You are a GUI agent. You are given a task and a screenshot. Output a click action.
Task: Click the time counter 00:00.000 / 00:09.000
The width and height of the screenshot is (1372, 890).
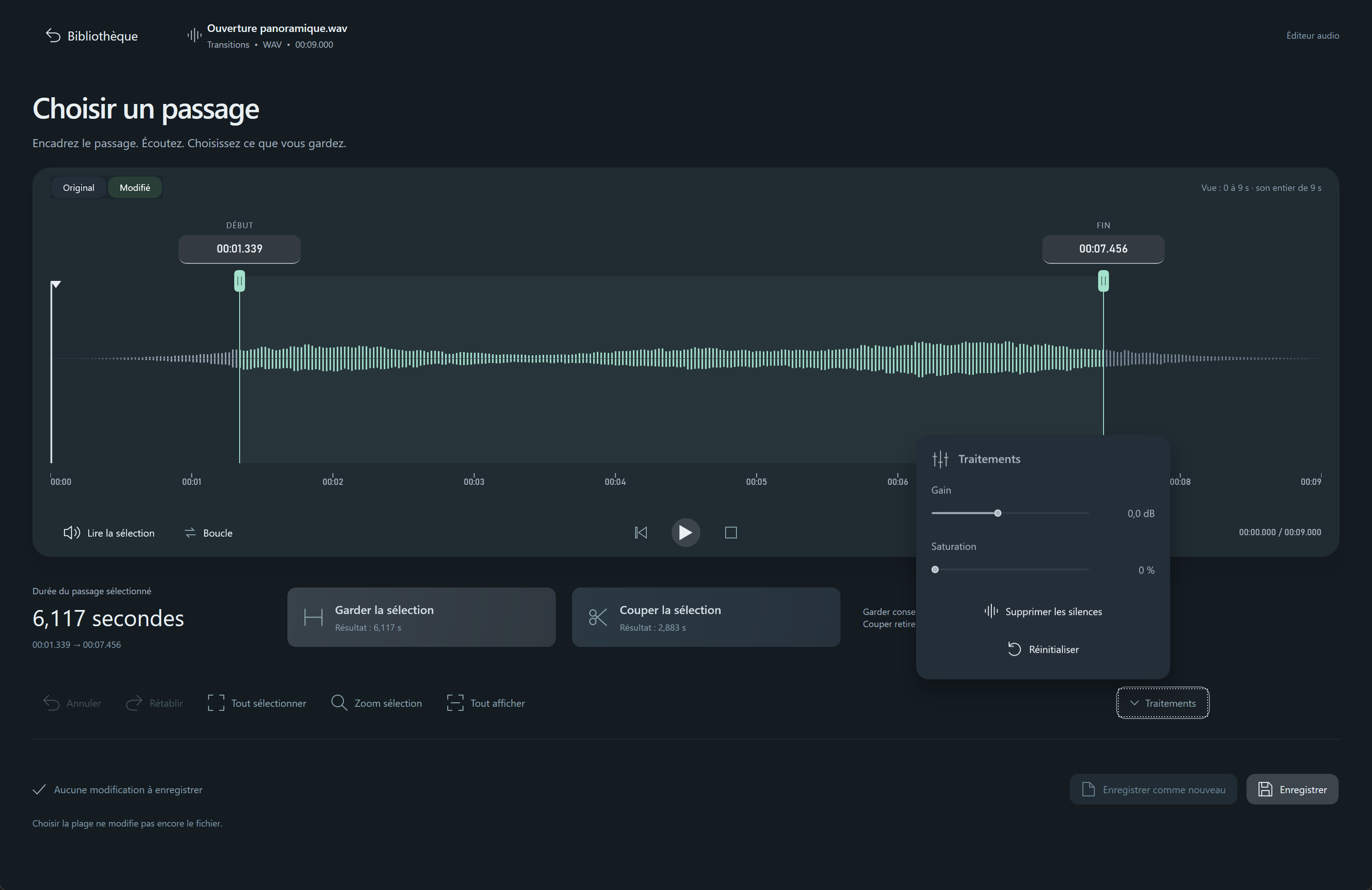pos(1280,532)
